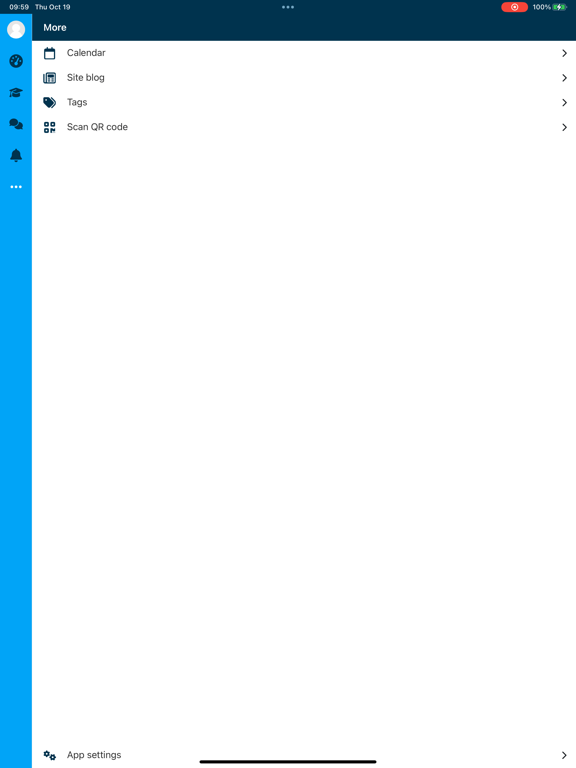Open the user profile avatar
Viewport: 576px width, 768px height.
tap(16, 29)
